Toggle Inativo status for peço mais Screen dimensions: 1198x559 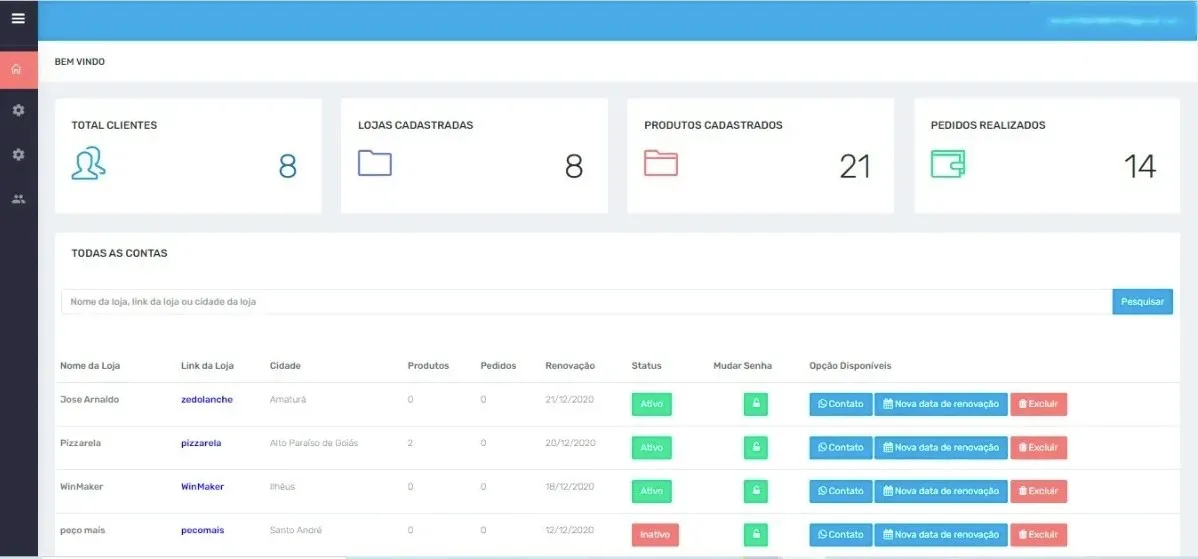(x=655, y=535)
